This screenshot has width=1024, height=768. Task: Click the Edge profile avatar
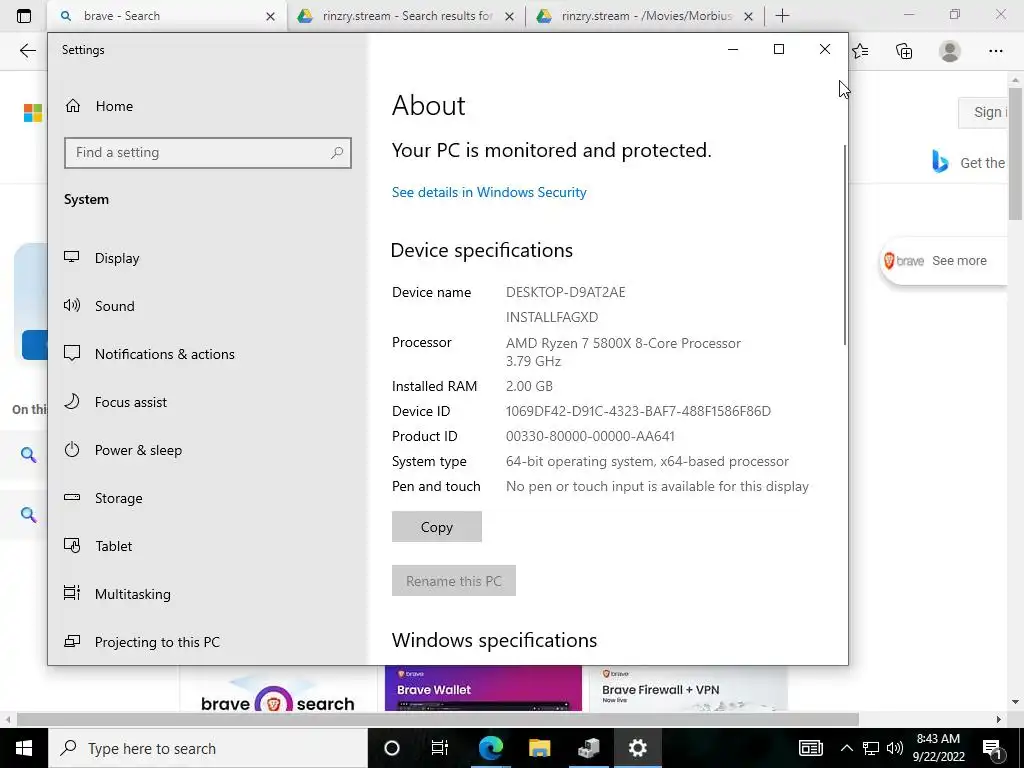pyautogui.click(x=950, y=51)
